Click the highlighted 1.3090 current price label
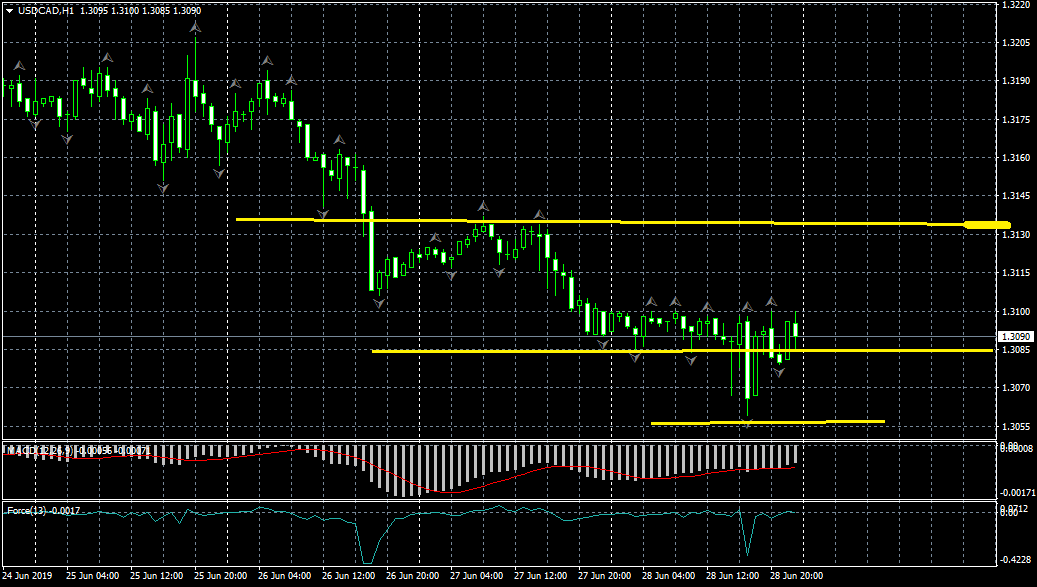Image resolution: width=1037 pixels, height=587 pixels. 1016,337
